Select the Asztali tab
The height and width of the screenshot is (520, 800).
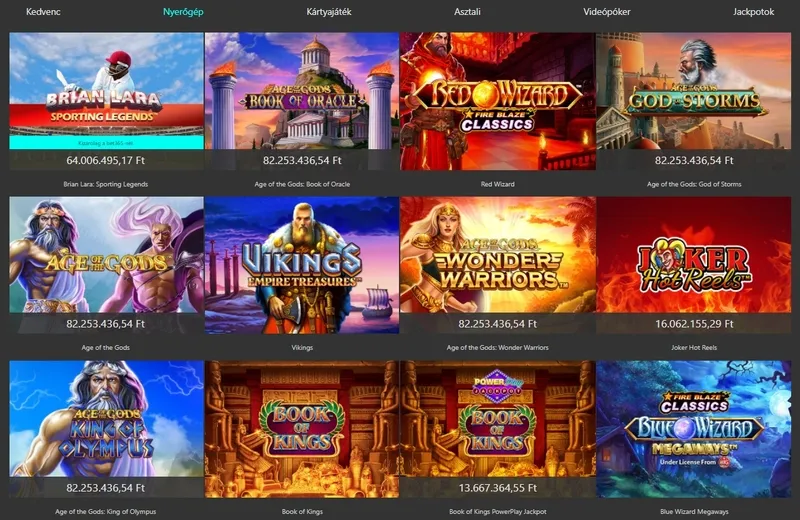click(467, 12)
